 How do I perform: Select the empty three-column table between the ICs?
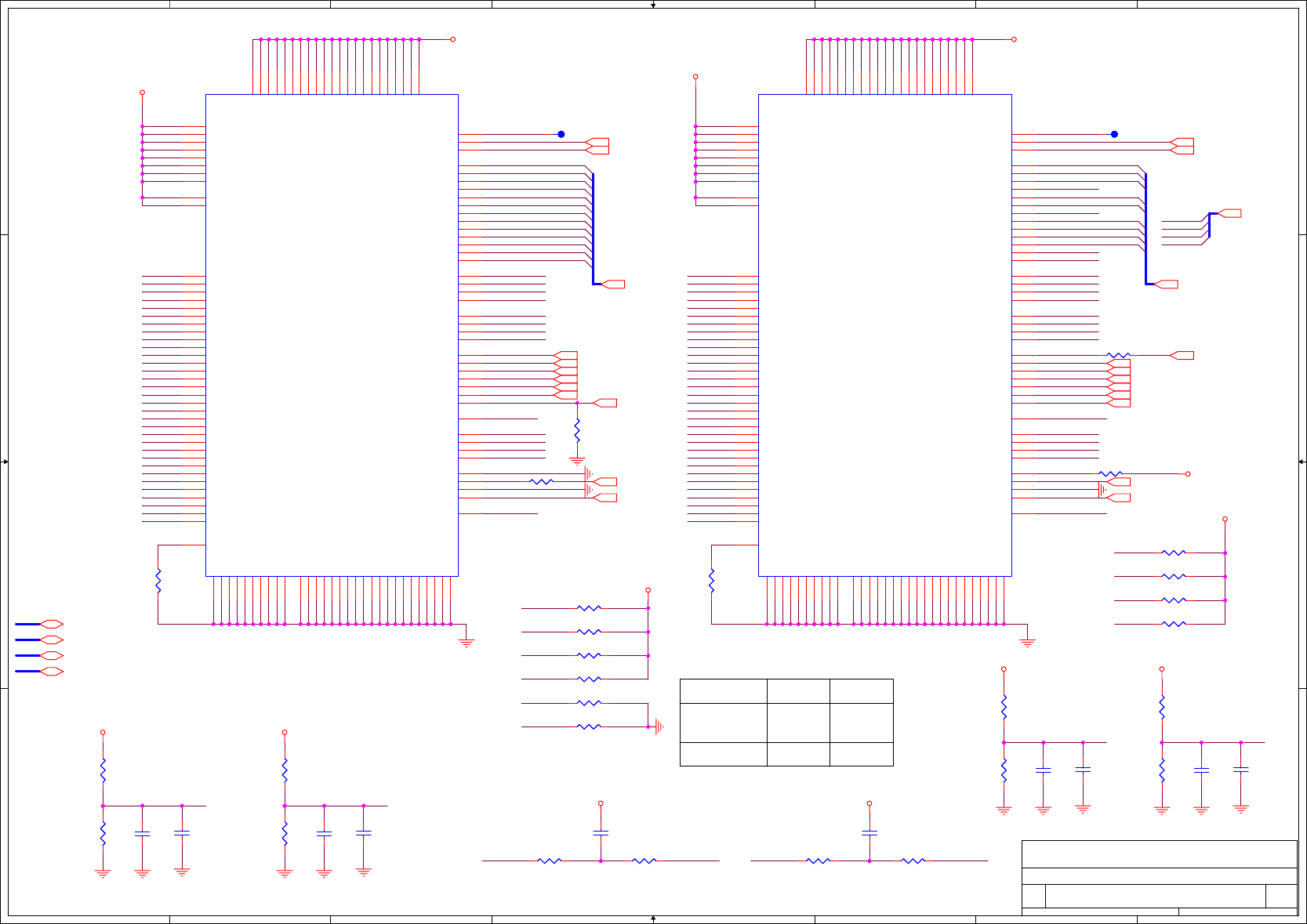click(x=786, y=723)
